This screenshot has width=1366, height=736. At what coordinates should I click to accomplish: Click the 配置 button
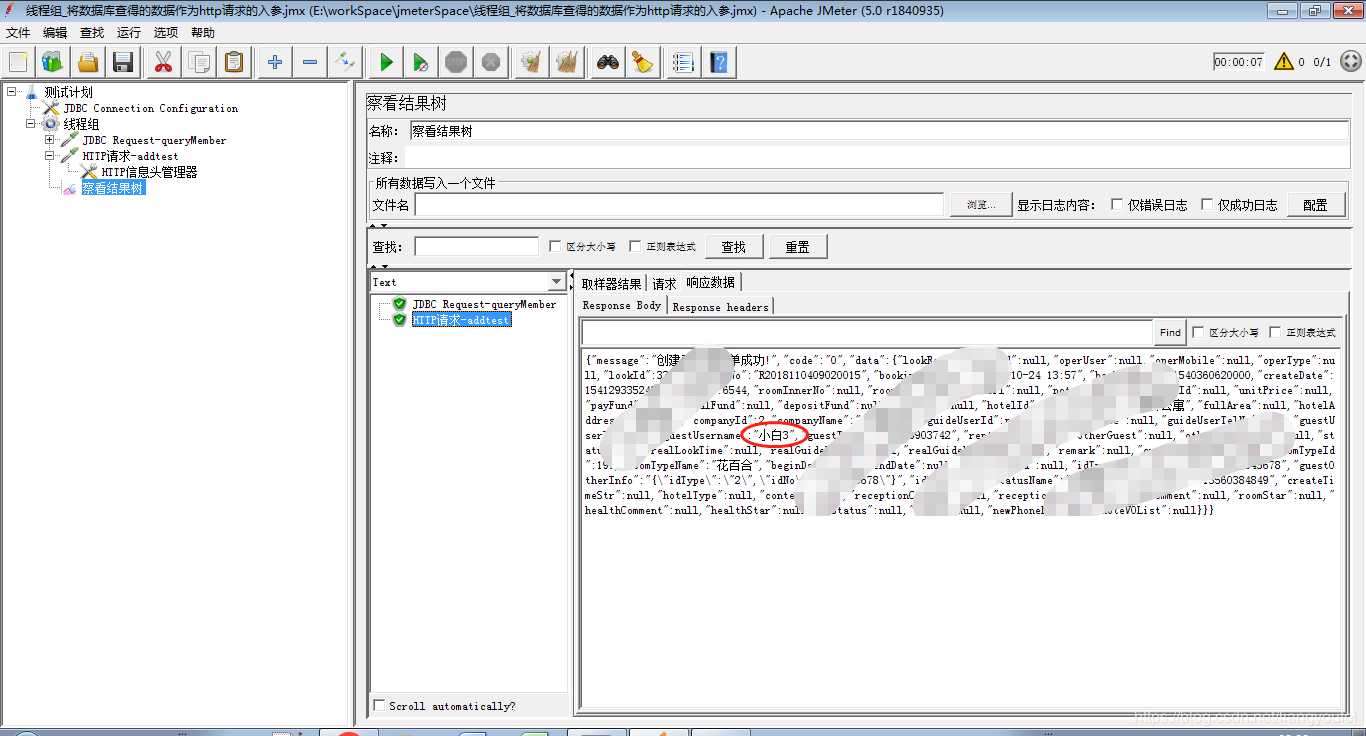[1315, 205]
